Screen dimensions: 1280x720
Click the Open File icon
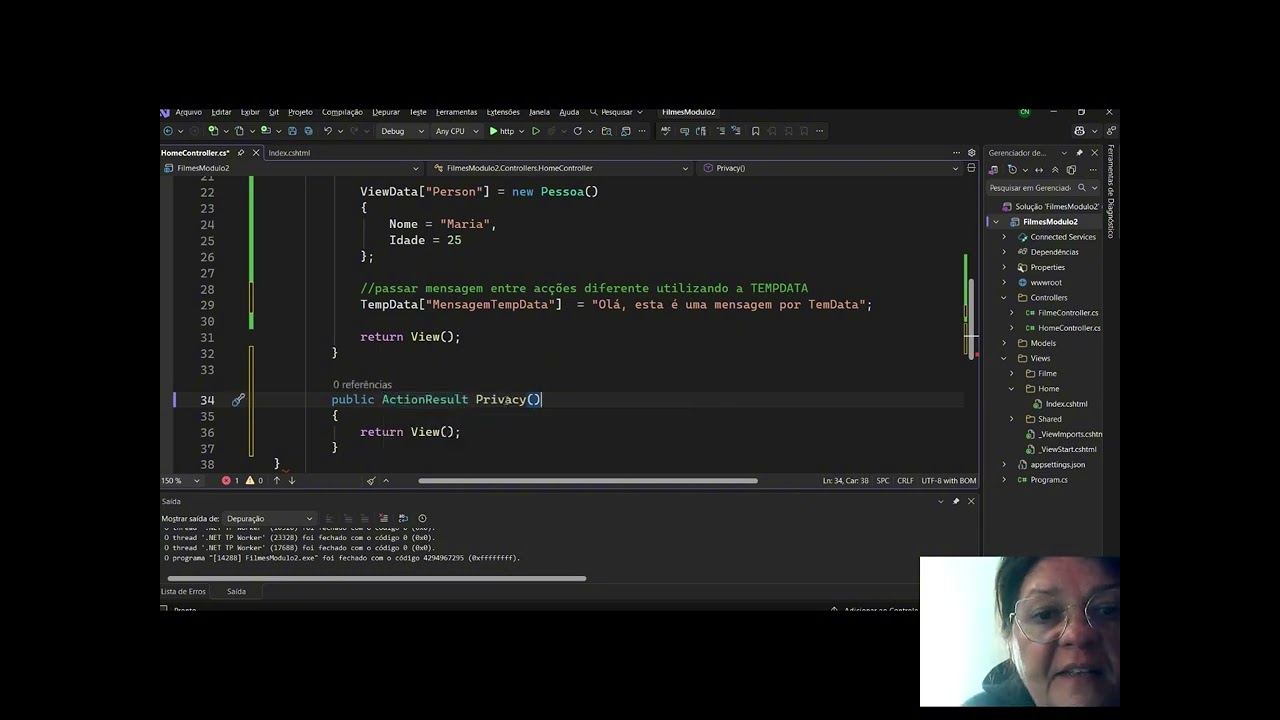(239, 131)
